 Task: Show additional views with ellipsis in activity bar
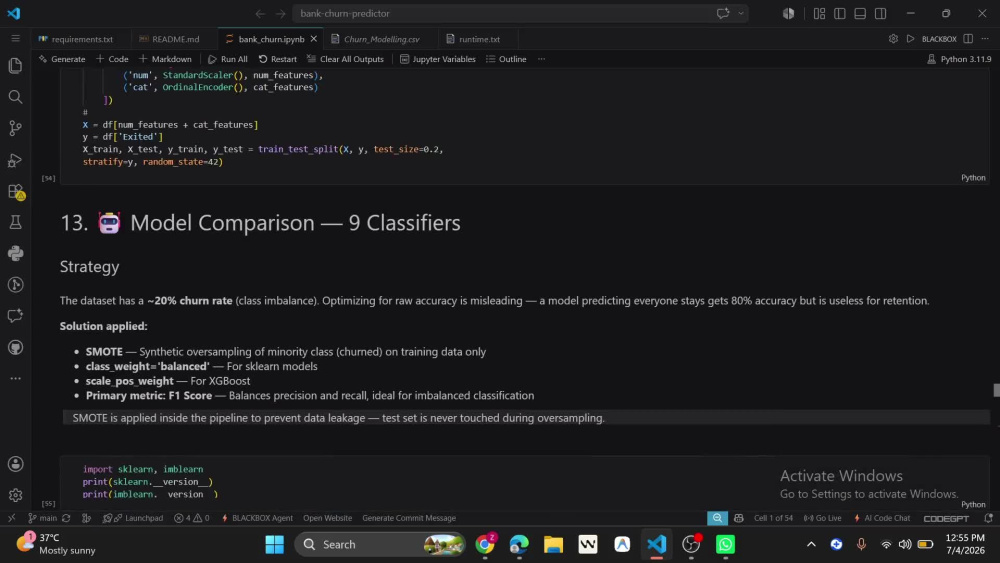tap(15, 378)
